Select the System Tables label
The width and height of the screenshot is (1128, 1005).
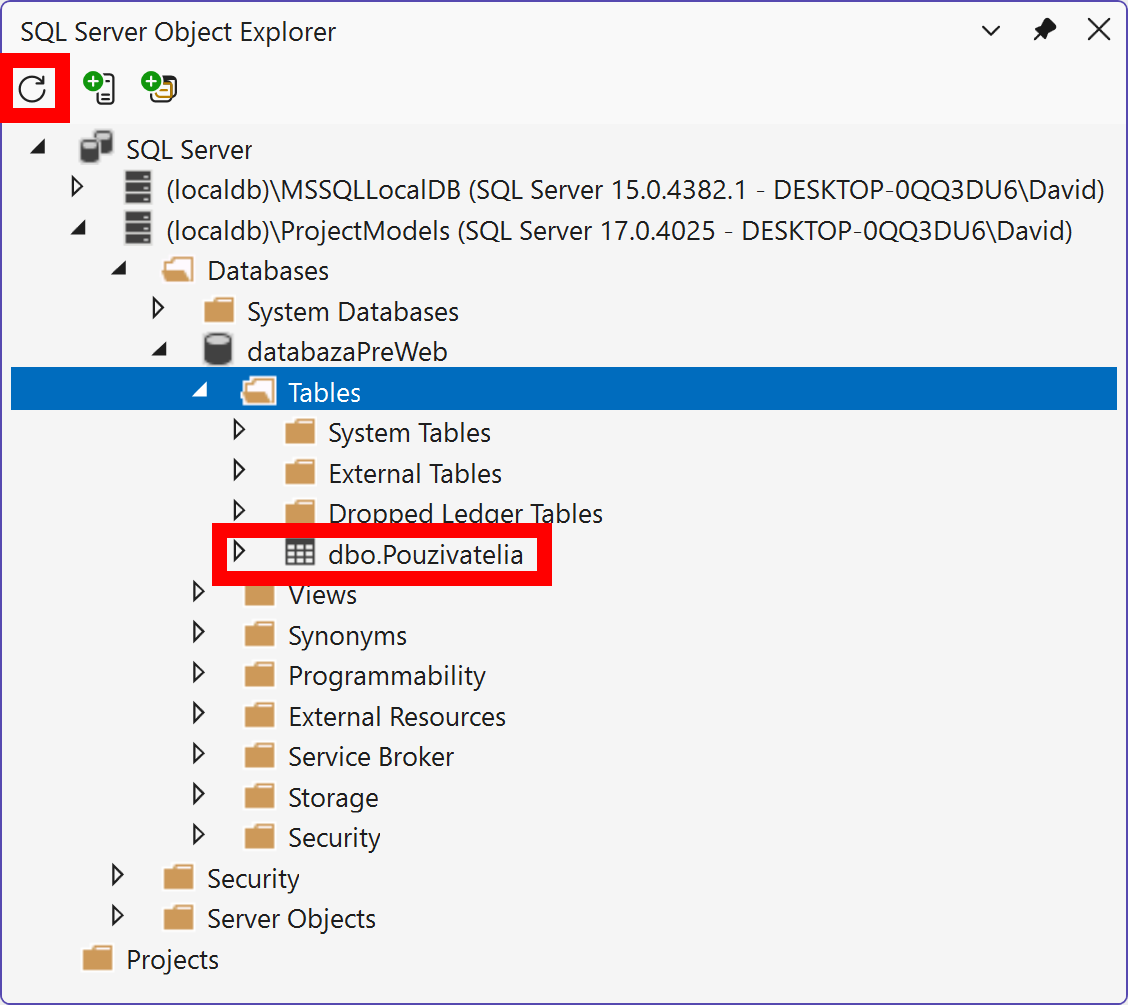[409, 433]
